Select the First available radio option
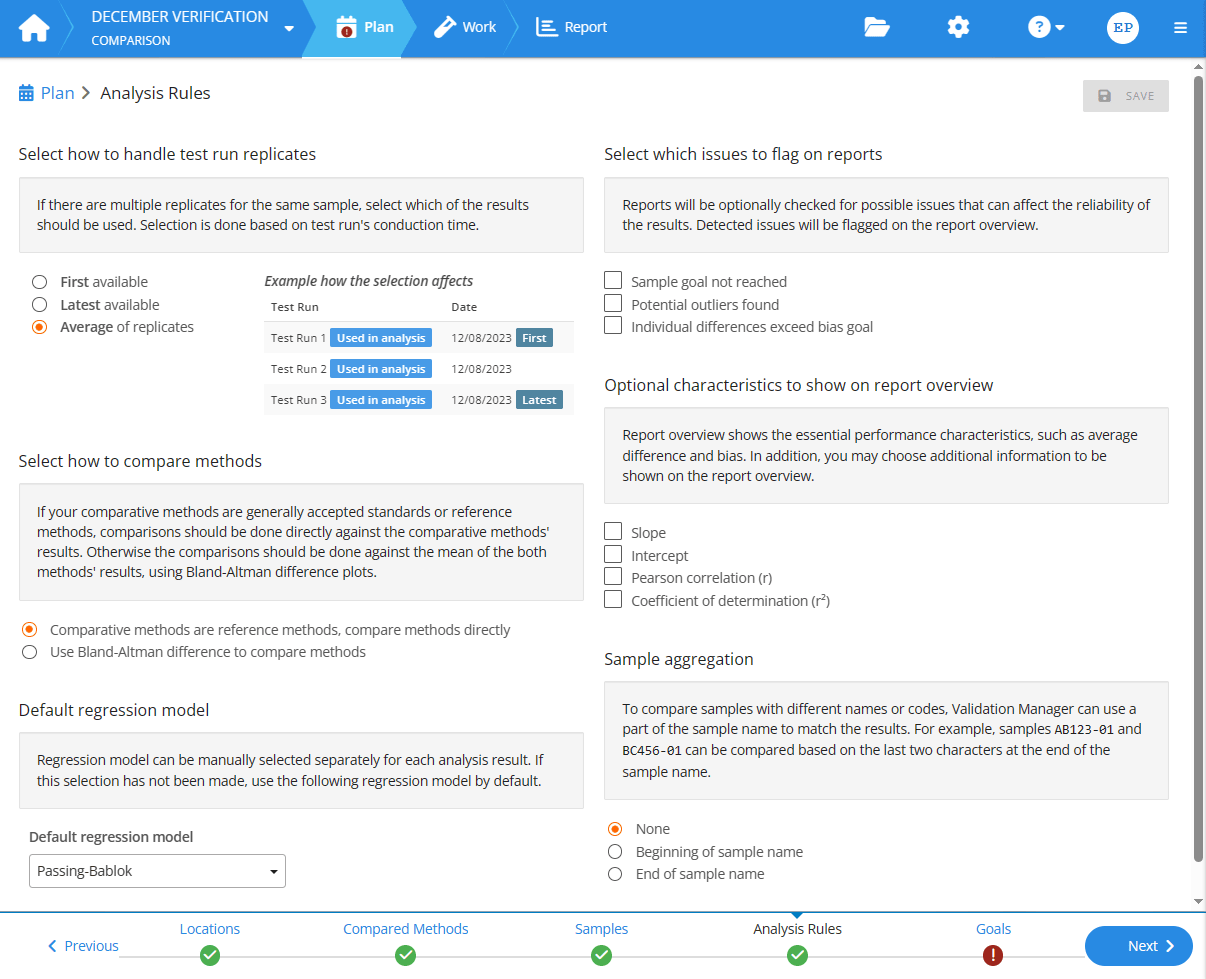 40,283
